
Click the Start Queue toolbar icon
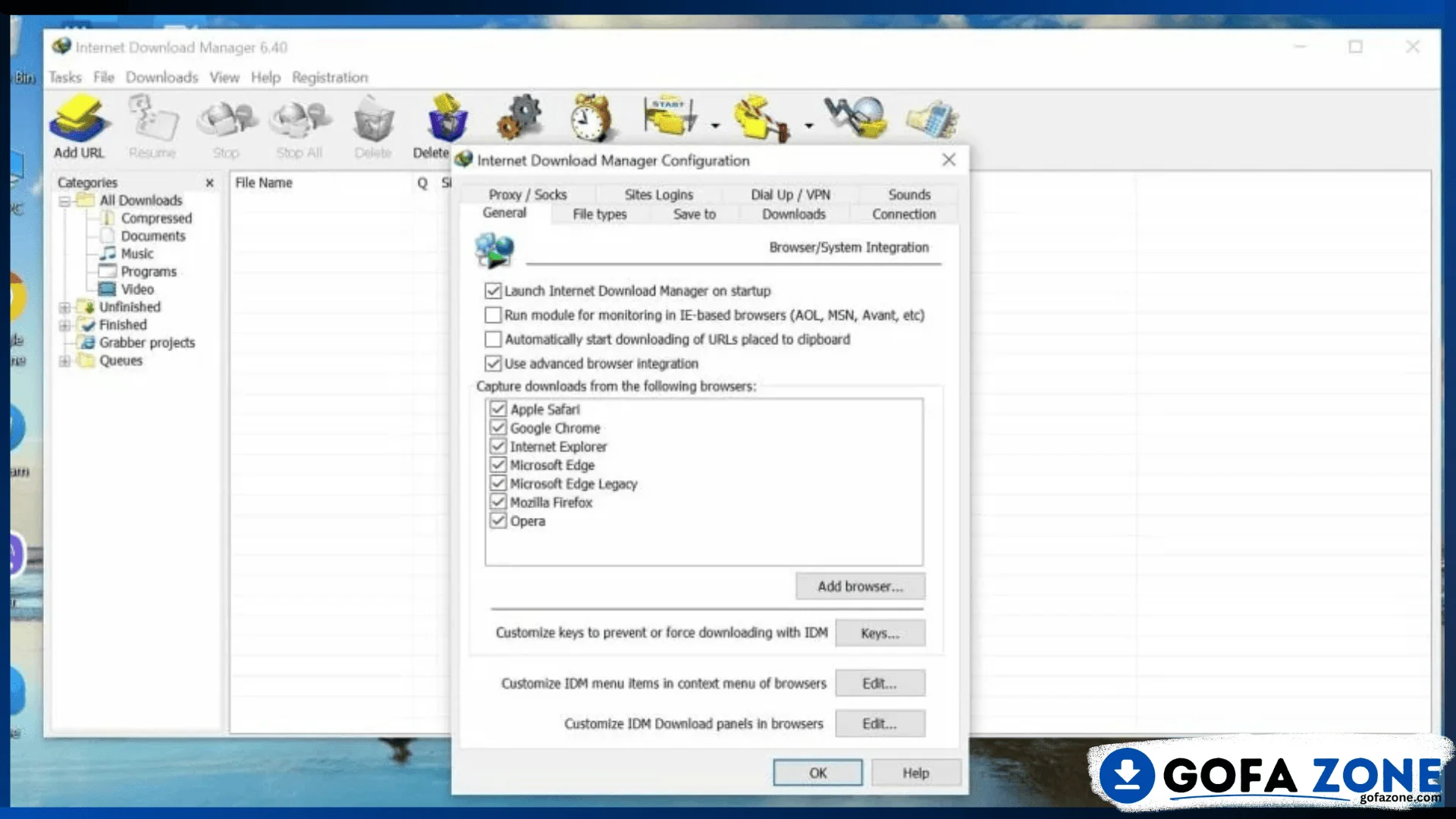670,118
